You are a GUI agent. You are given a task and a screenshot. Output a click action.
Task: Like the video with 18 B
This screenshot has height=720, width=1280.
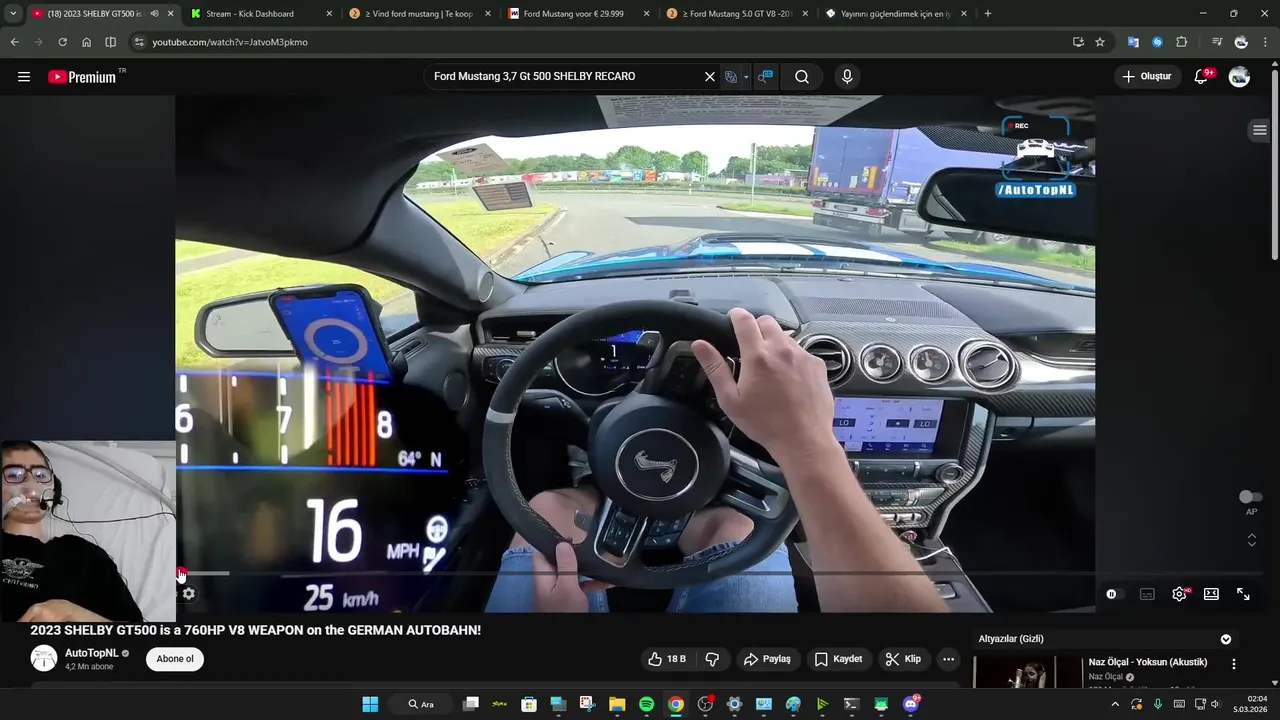(667, 659)
